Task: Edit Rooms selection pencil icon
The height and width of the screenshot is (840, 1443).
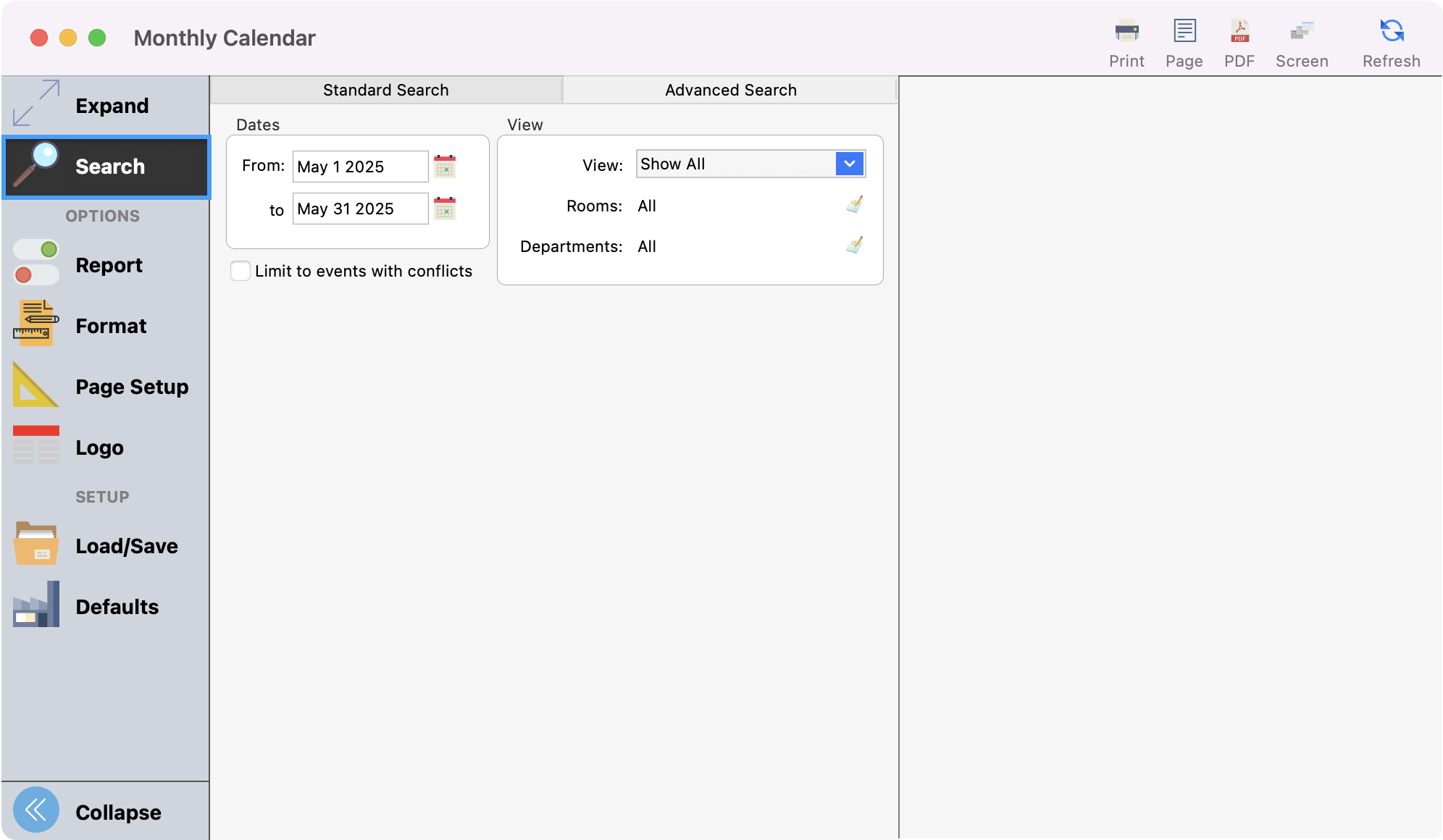Action: tap(855, 205)
